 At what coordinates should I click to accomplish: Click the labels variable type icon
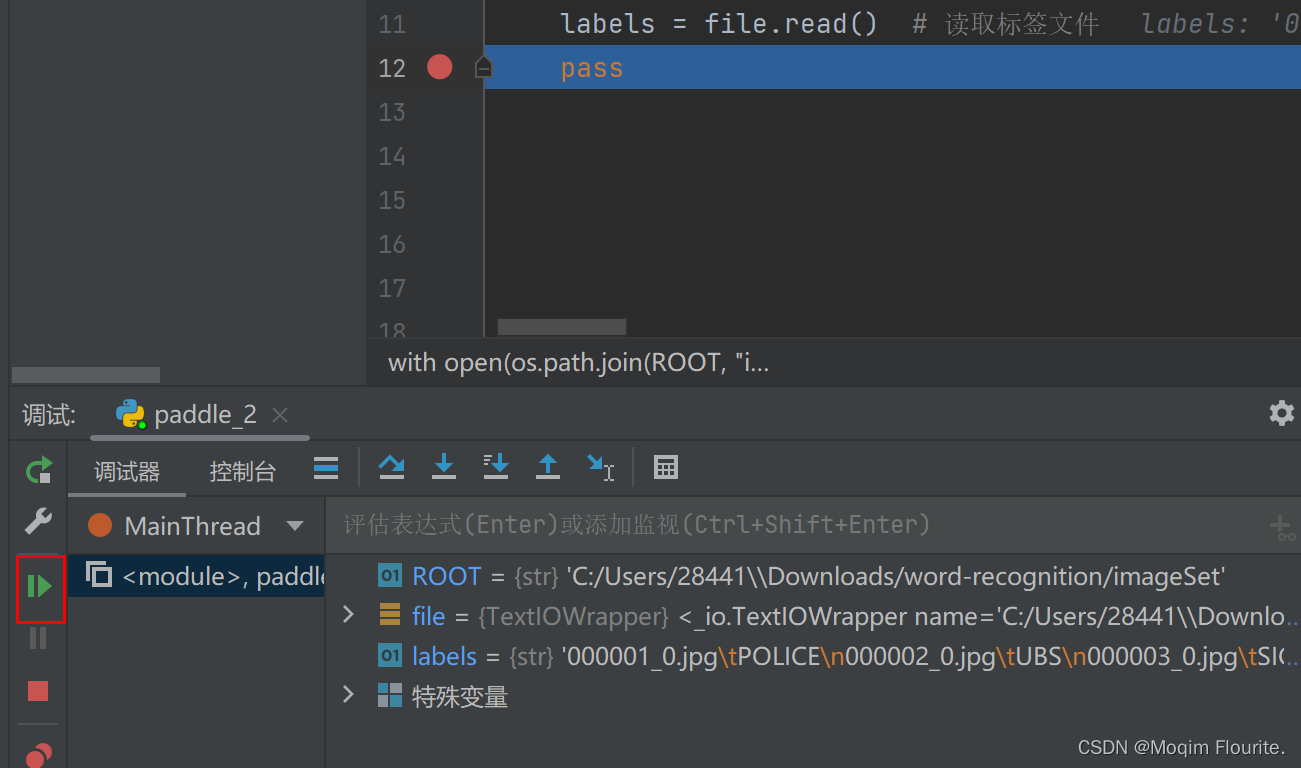point(390,656)
